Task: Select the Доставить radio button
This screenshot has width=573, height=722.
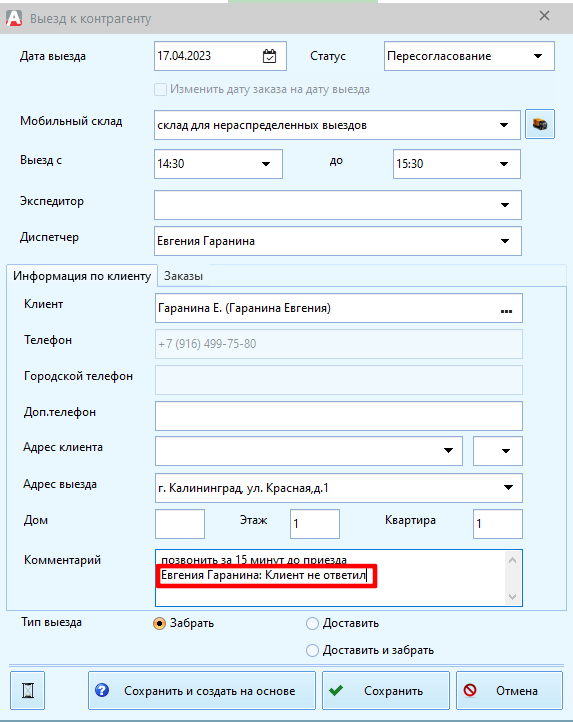Action: point(312,623)
